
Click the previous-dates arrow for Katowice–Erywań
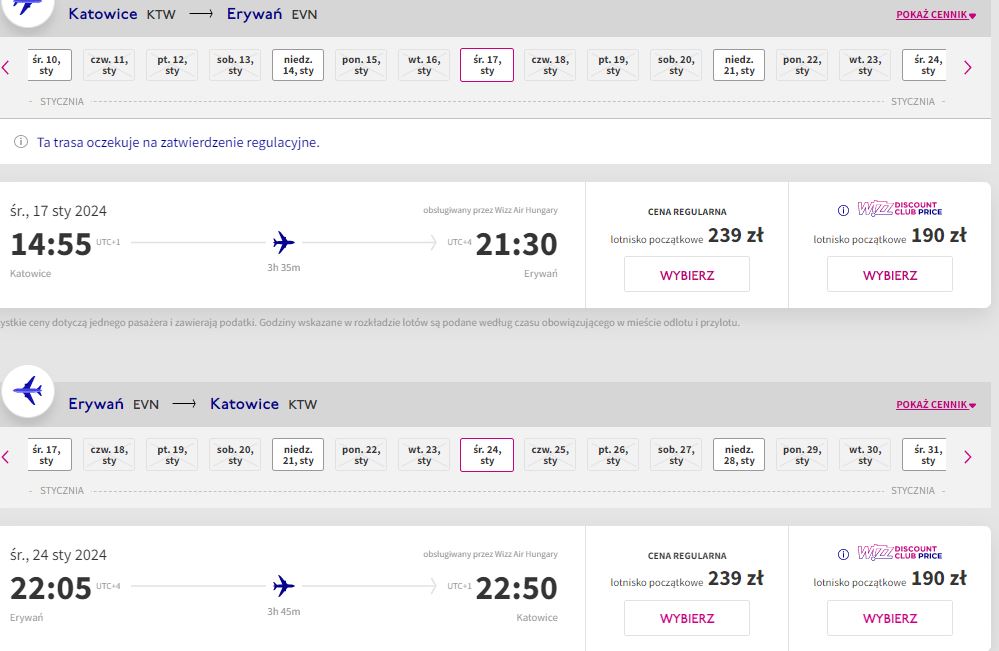coord(6,67)
